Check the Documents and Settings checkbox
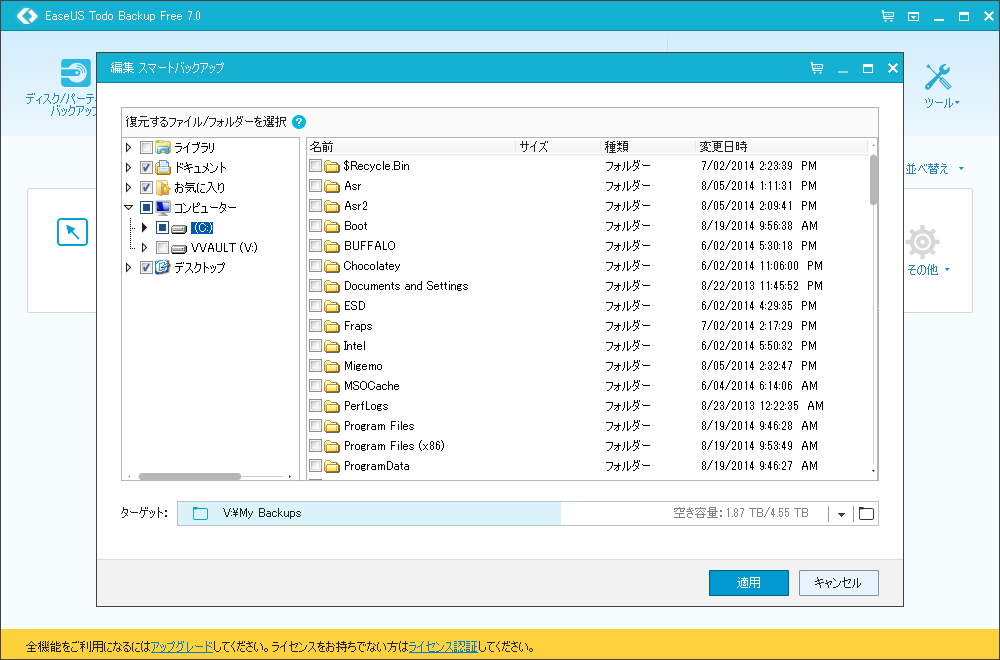This screenshot has width=1000, height=660. [315, 286]
